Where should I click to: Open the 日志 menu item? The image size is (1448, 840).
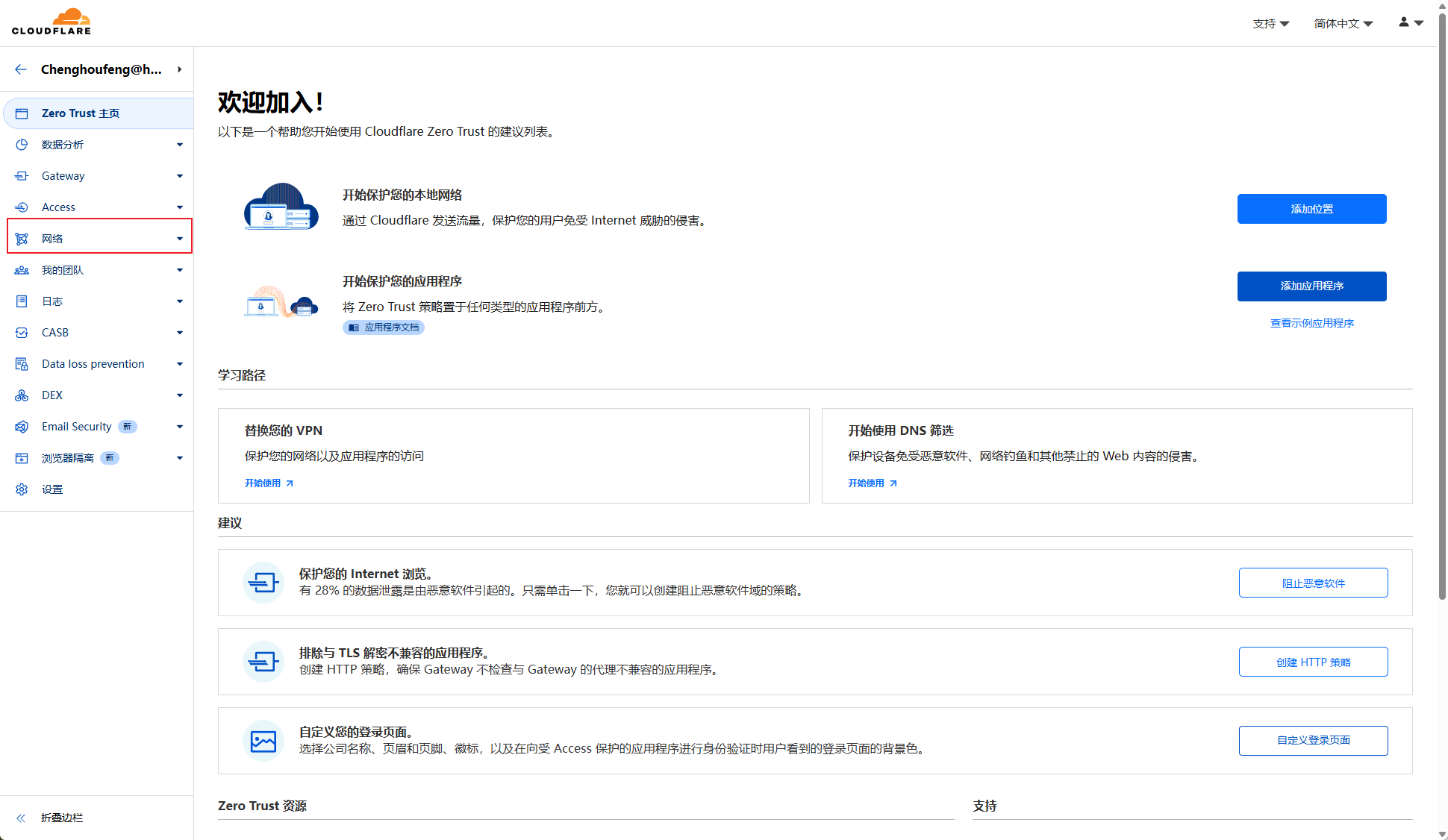point(52,301)
